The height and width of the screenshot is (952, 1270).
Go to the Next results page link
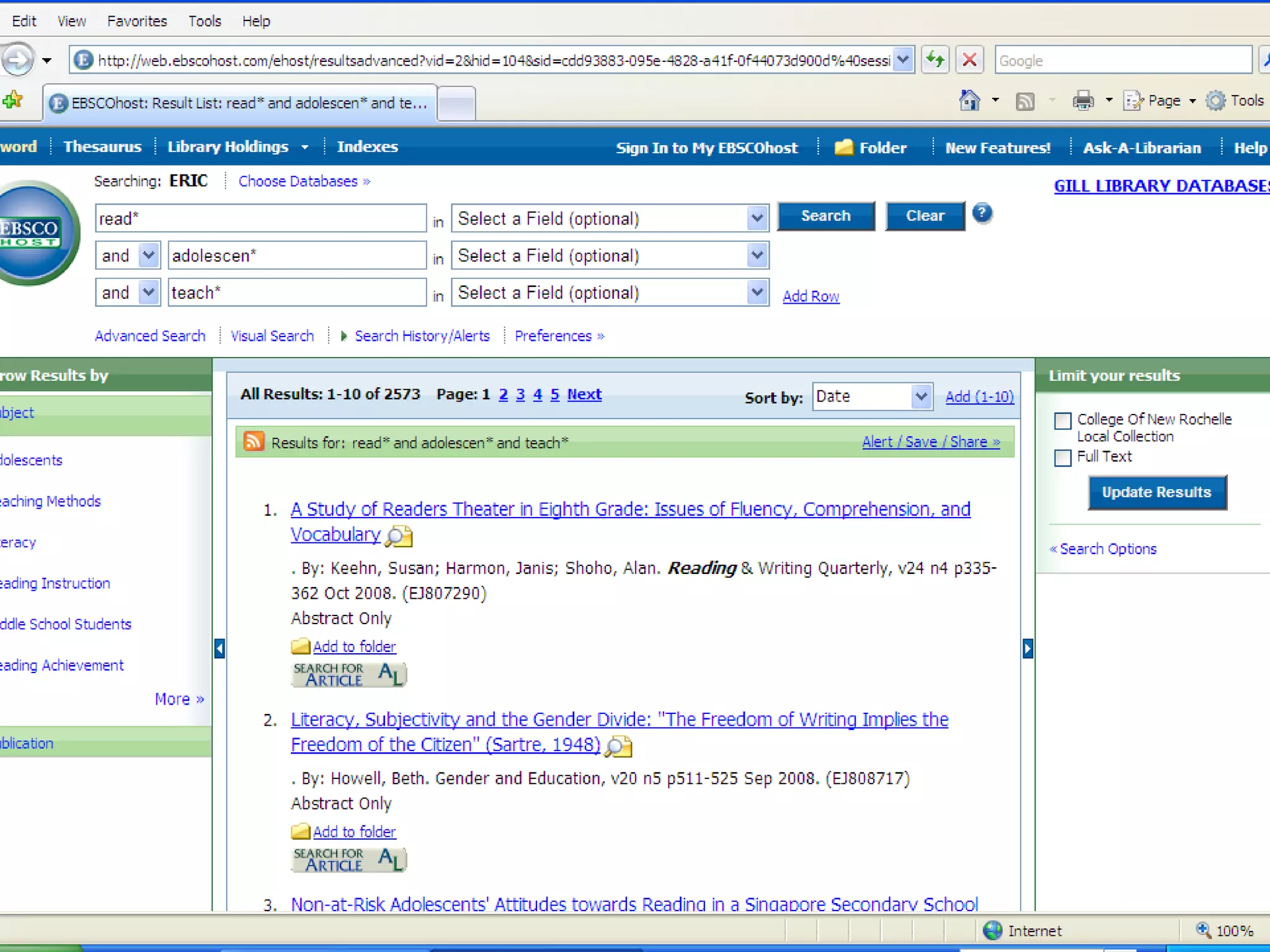click(584, 394)
